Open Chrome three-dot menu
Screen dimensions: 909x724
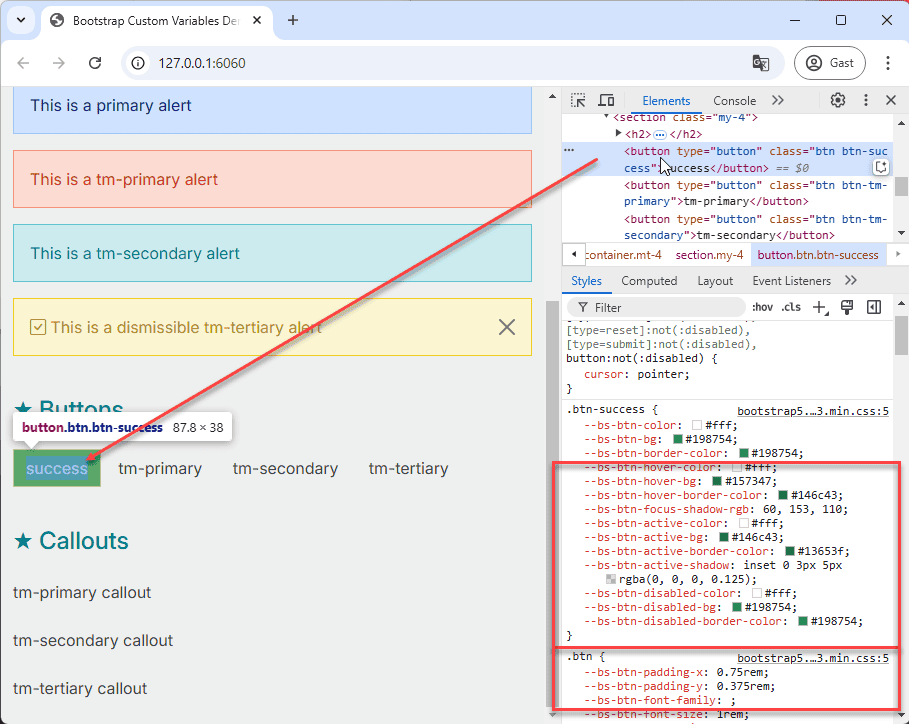888,63
